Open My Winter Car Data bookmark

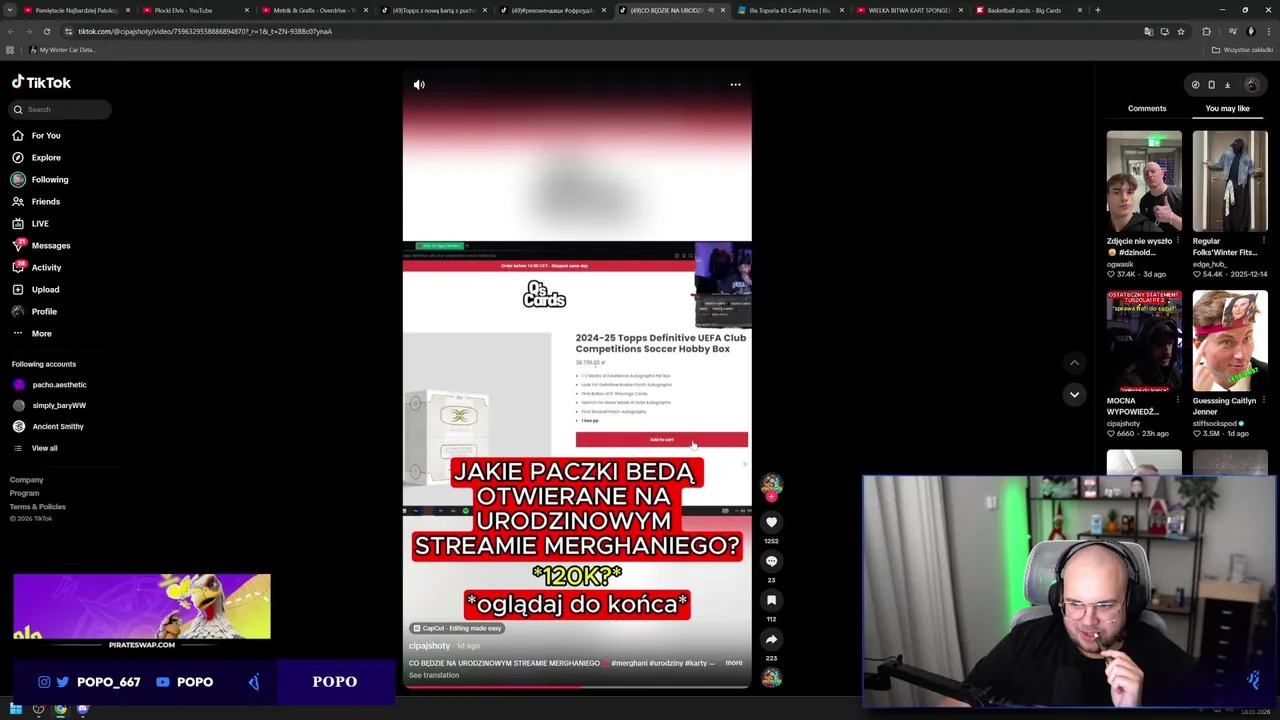click(x=62, y=50)
